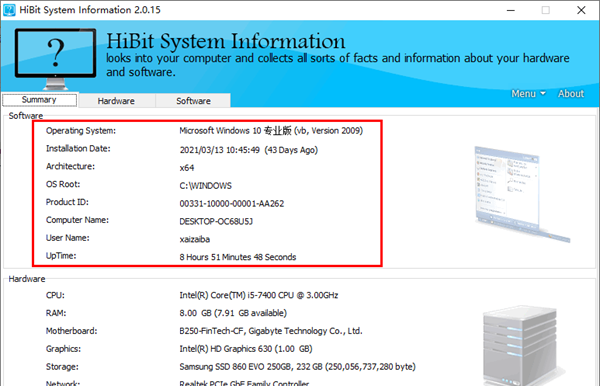The height and width of the screenshot is (386, 600).
Task: Click the RAM 8.00 GB value
Action: 233,313
